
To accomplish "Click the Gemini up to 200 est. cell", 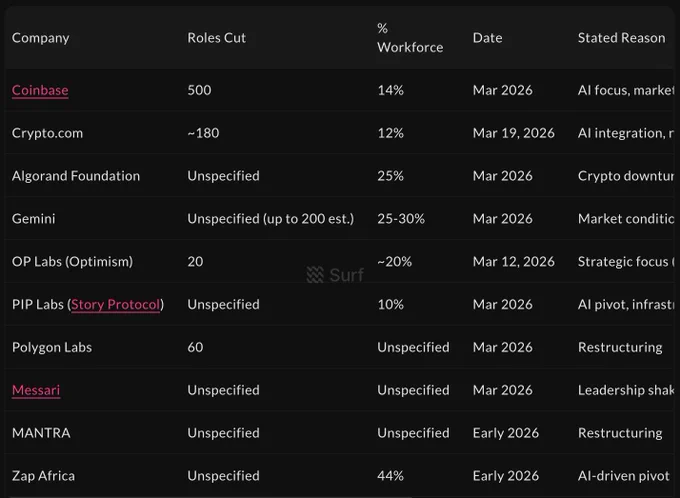I will click(x=271, y=219).
